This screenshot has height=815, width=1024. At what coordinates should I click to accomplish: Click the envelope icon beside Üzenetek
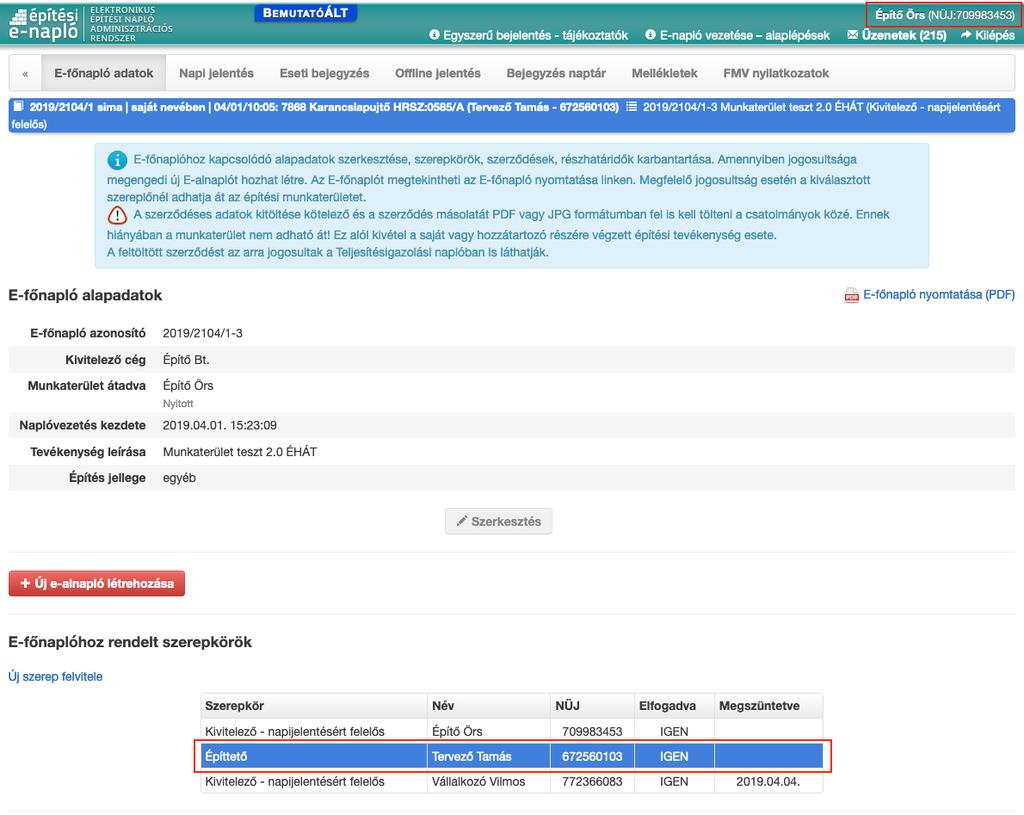tap(853, 35)
